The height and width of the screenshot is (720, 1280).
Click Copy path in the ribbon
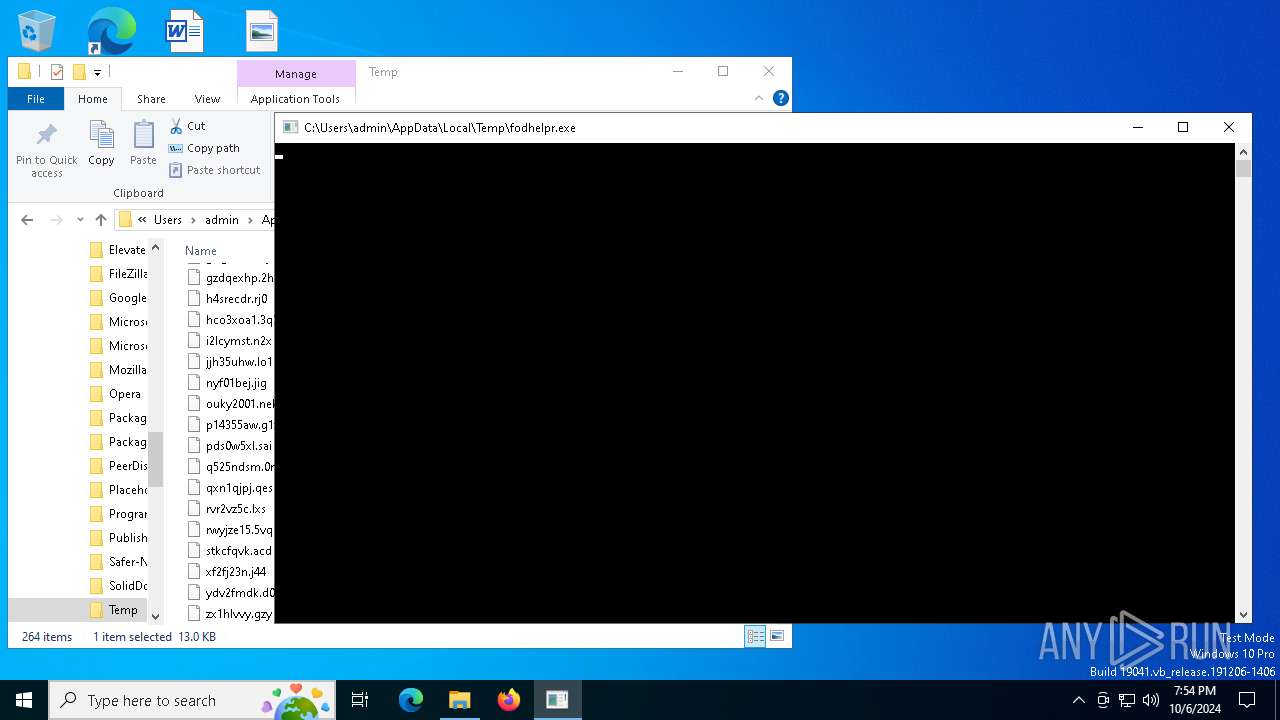204,148
